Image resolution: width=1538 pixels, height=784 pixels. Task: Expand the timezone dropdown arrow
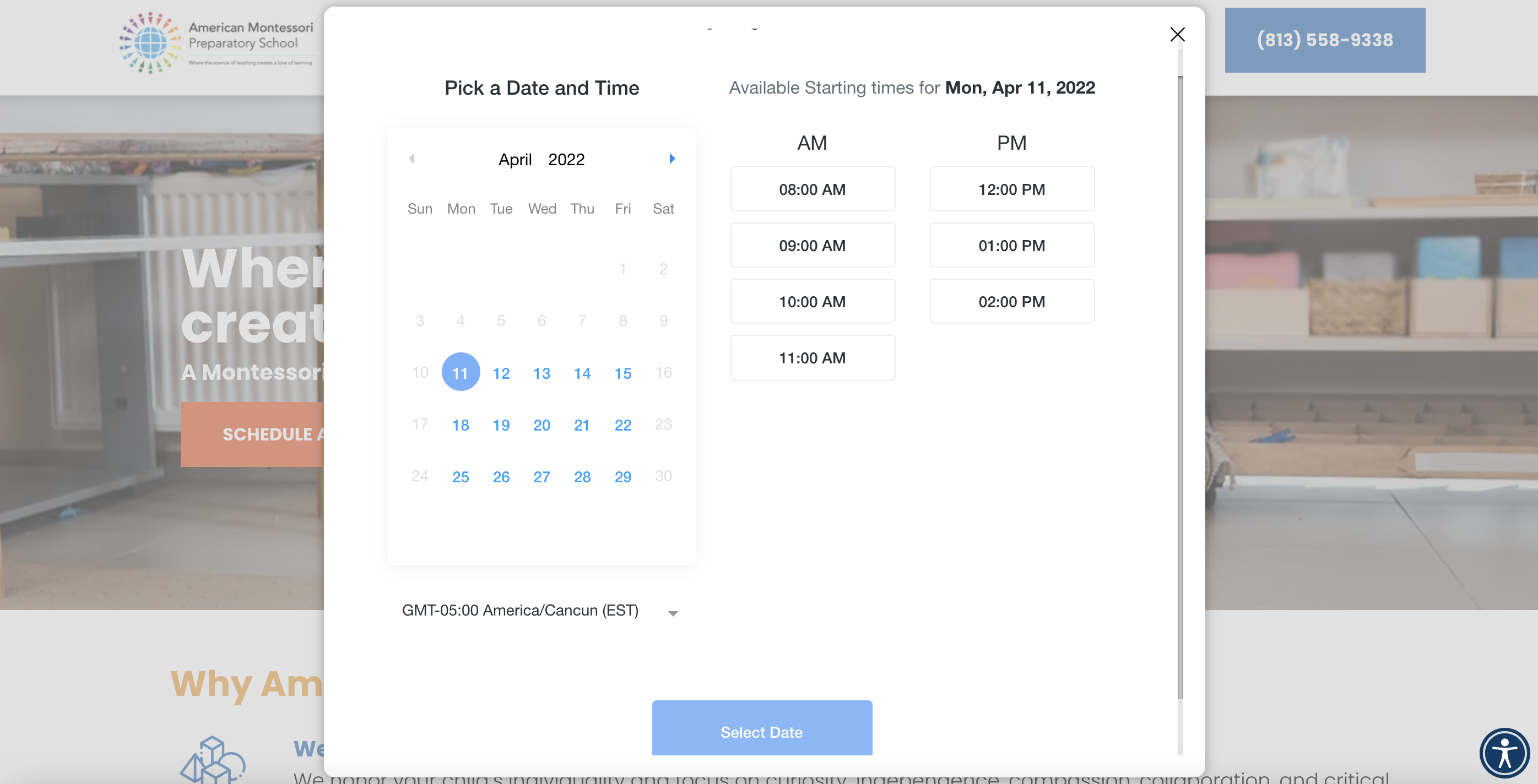click(673, 613)
